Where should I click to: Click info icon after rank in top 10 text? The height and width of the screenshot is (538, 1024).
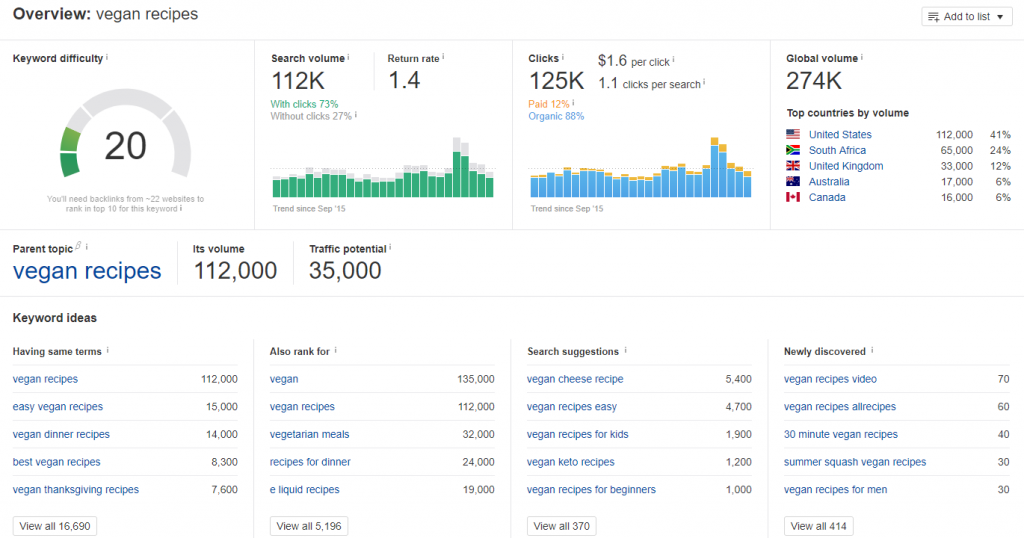click(181, 208)
